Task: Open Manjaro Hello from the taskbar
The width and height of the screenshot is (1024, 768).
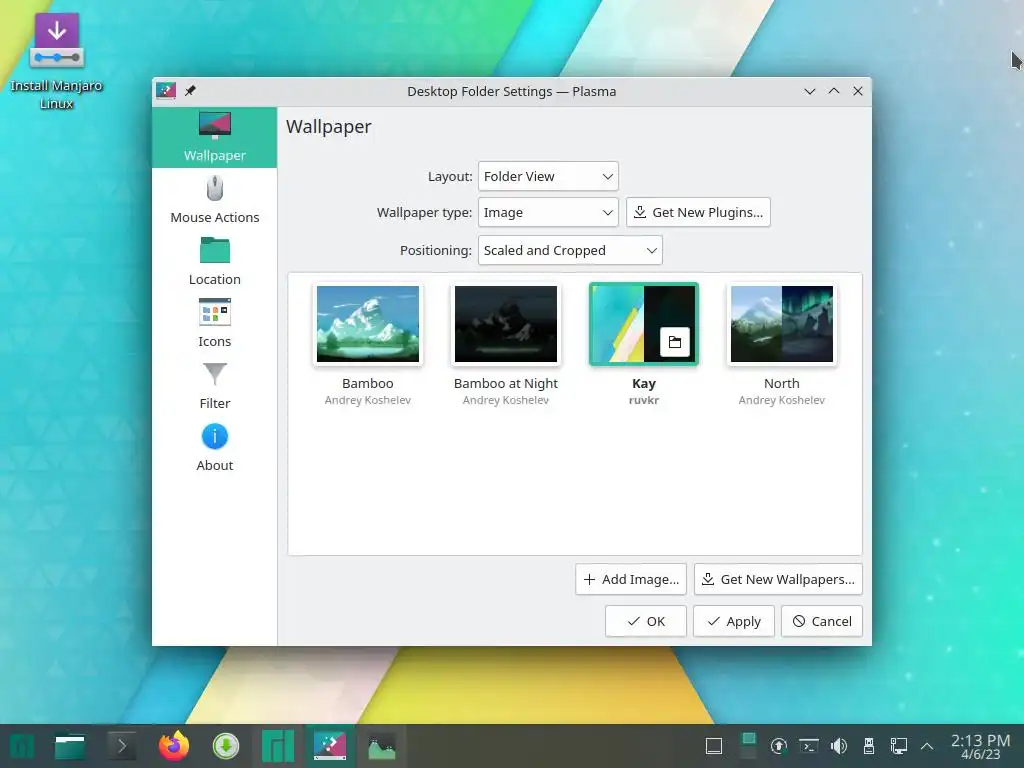Action: [278, 746]
